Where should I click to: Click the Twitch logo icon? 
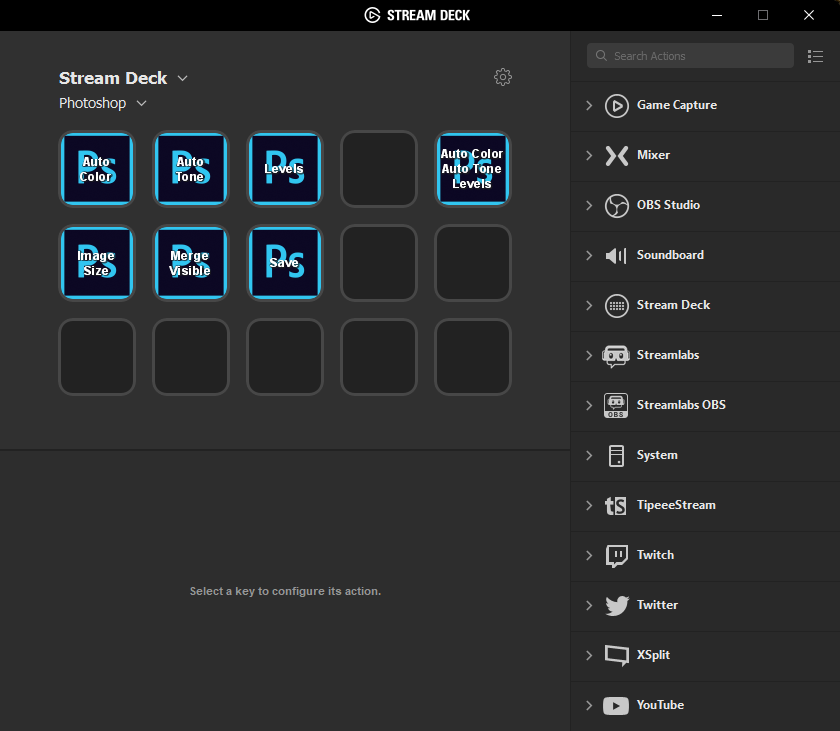(x=617, y=556)
